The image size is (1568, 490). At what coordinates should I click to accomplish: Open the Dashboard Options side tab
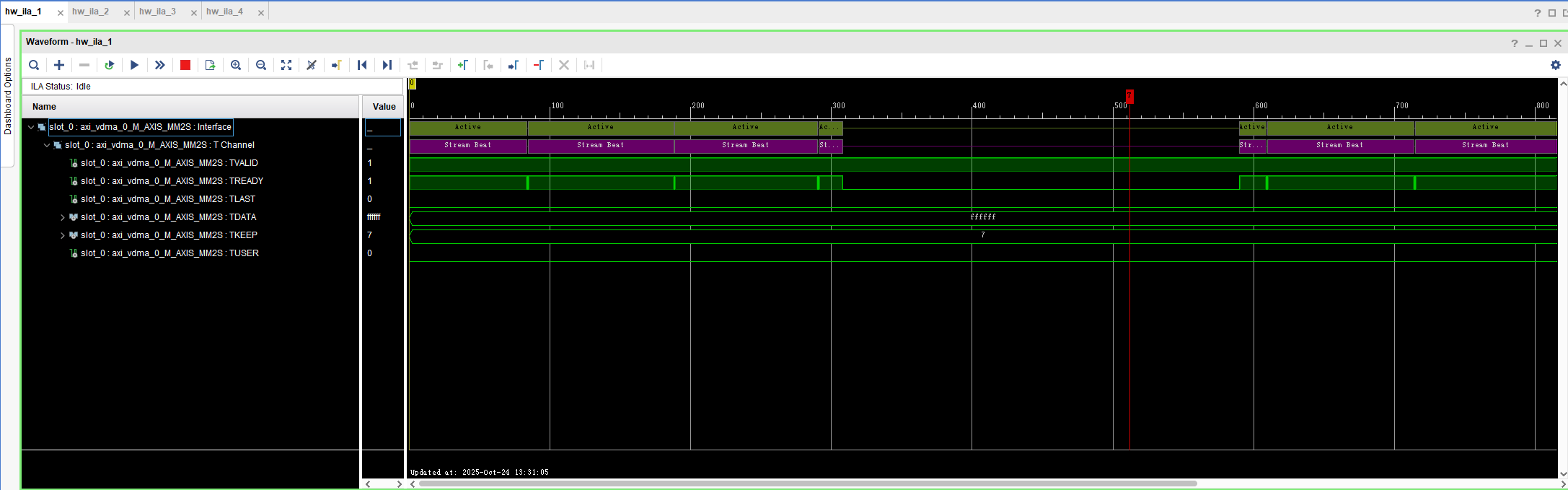point(8,96)
